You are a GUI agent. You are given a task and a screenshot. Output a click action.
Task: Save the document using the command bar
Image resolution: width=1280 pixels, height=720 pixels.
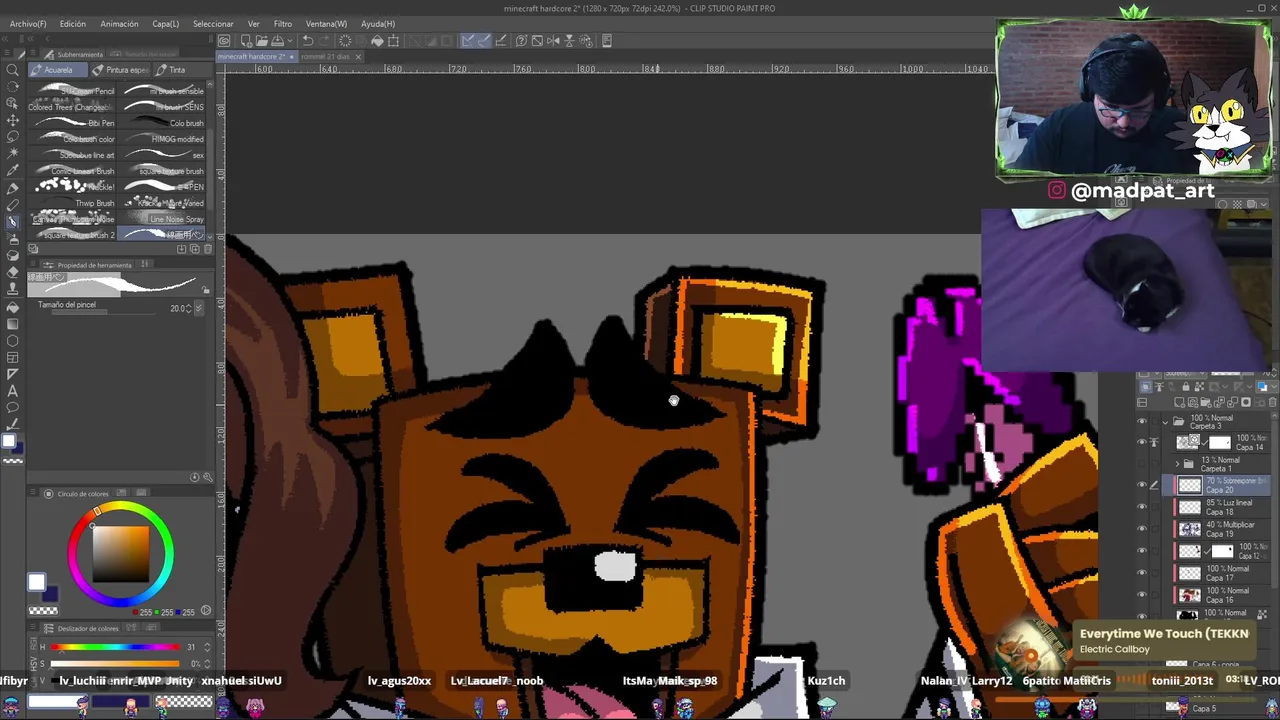(x=277, y=41)
